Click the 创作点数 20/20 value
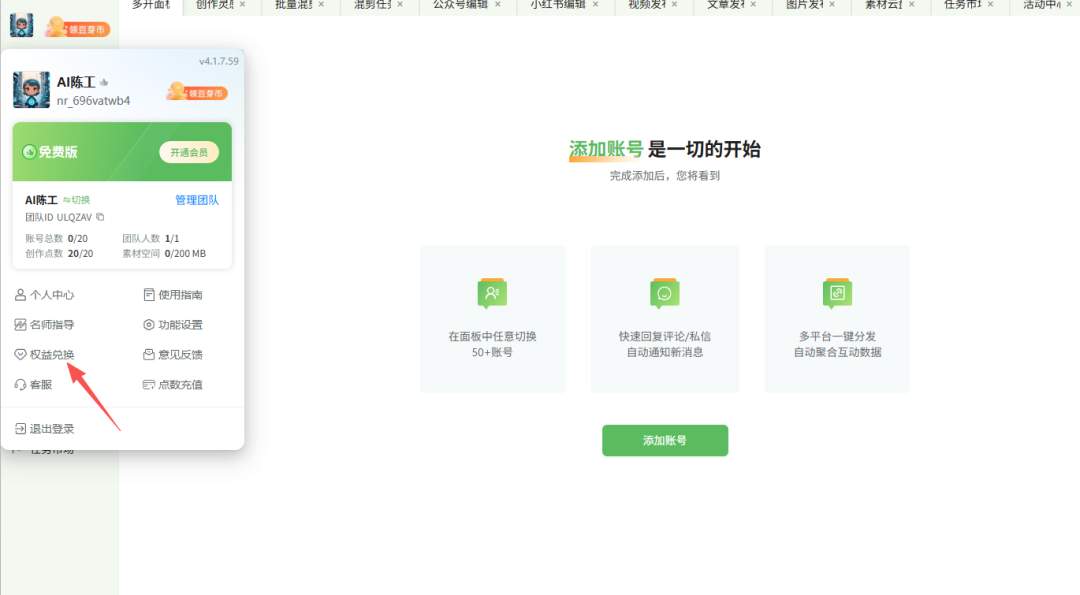Image resolution: width=1080 pixels, height=595 pixels. coord(81,253)
